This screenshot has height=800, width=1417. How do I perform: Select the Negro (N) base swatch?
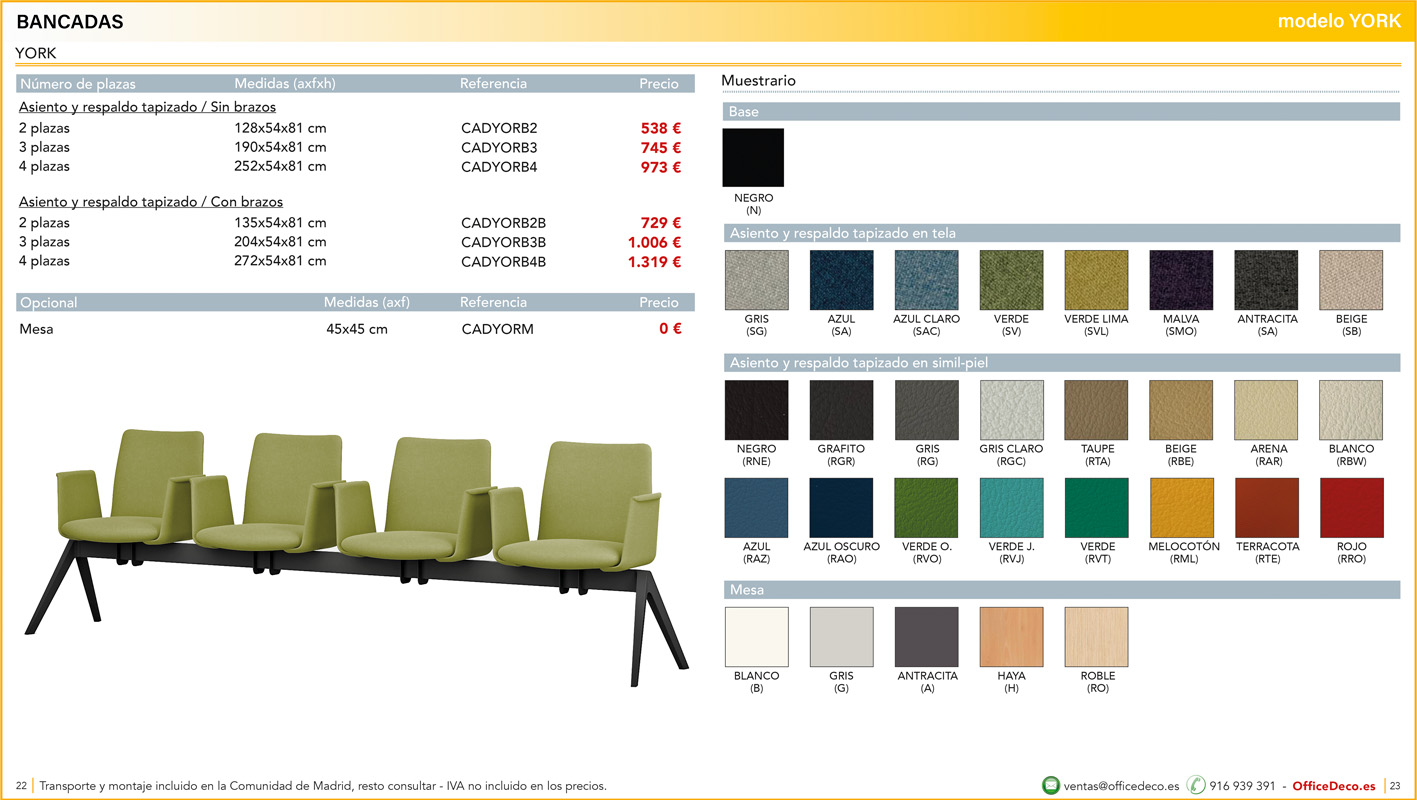click(753, 157)
